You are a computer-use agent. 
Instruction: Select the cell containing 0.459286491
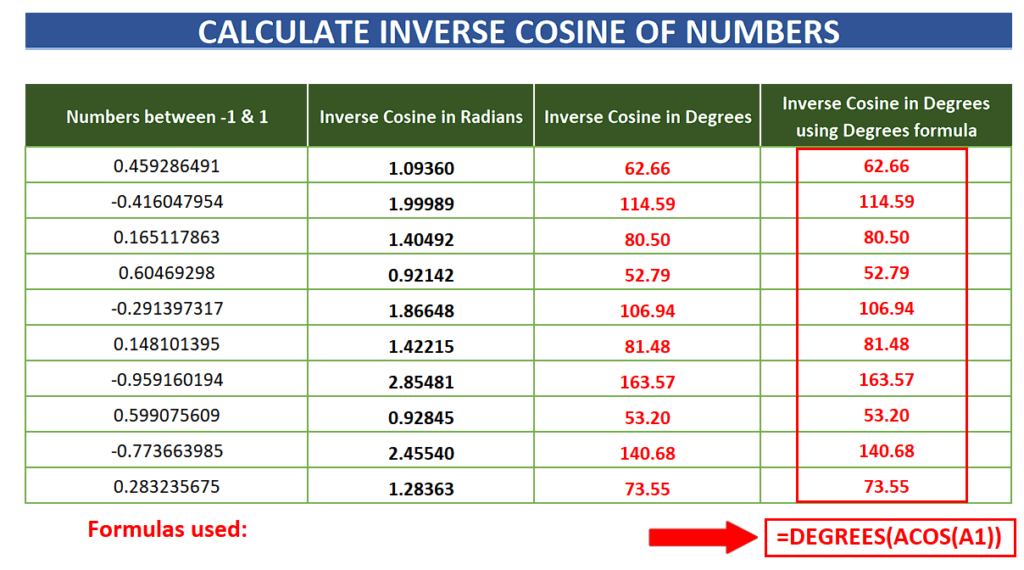pos(167,166)
